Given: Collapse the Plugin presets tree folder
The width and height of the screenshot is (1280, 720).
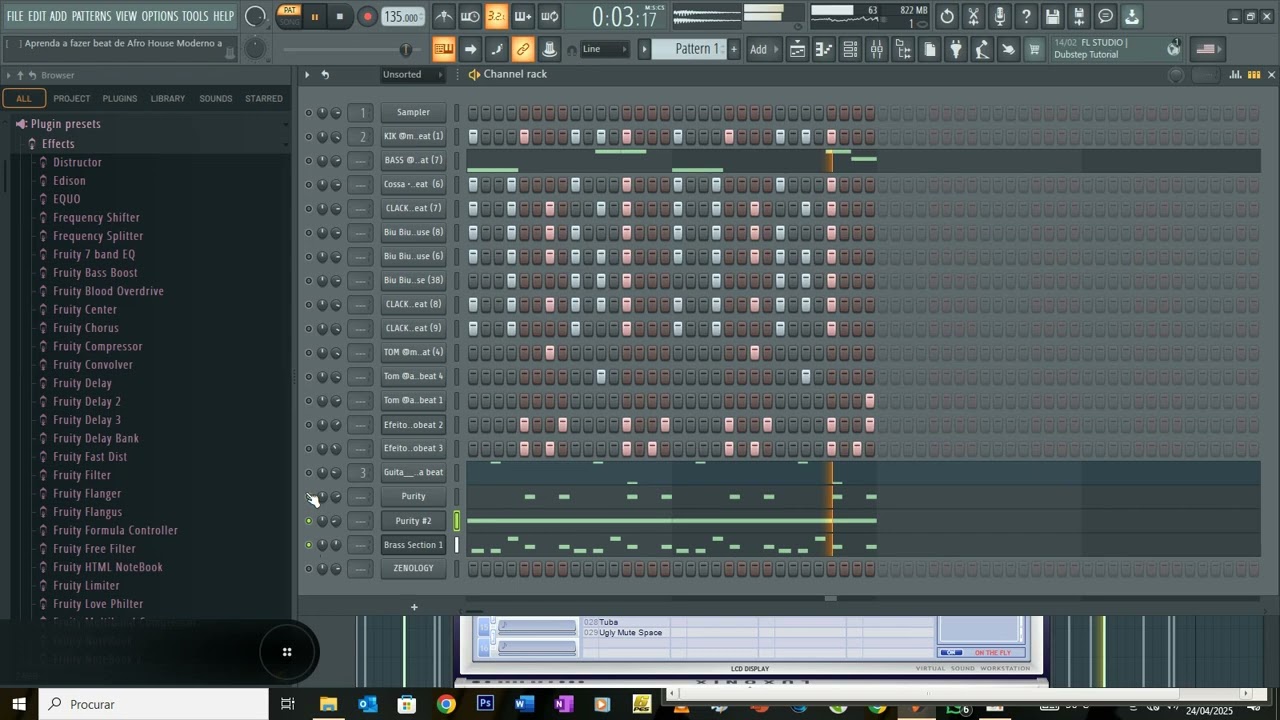Looking at the screenshot, I should (65, 124).
